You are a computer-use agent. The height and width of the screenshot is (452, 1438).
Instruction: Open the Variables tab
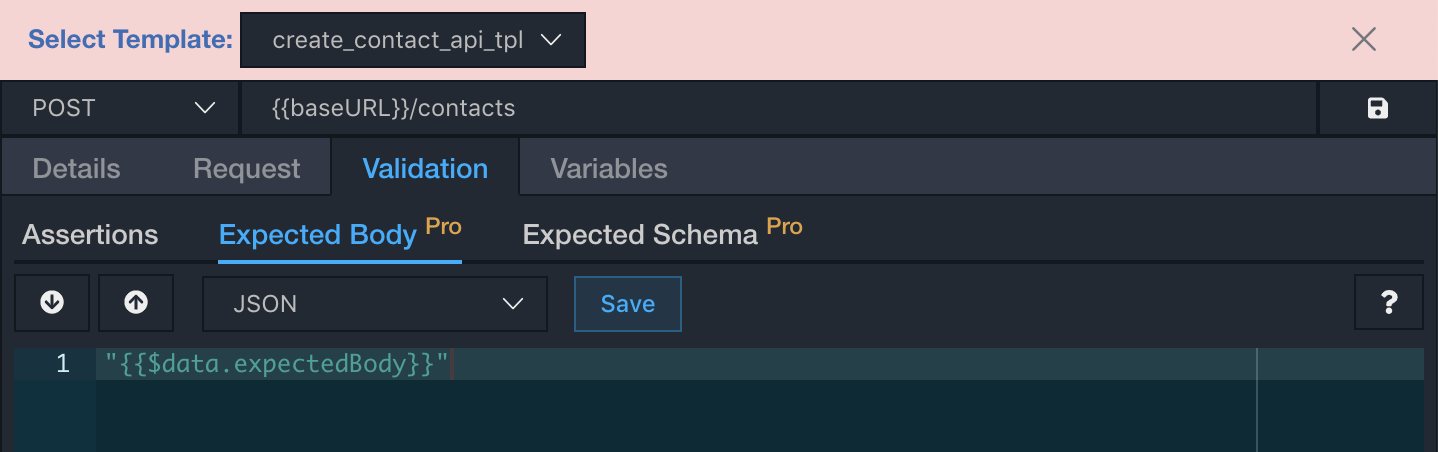609,168
